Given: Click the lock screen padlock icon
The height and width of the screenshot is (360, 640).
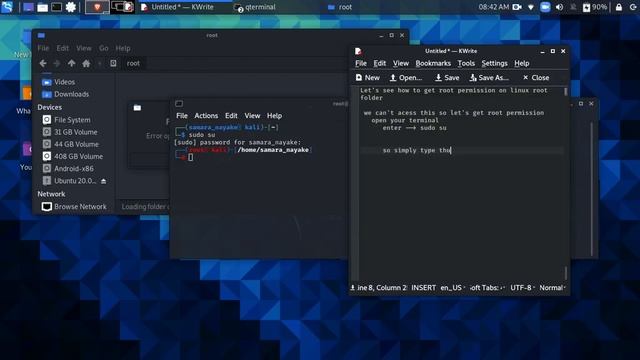Looking at the screenshot, I should tap(619, 7).
